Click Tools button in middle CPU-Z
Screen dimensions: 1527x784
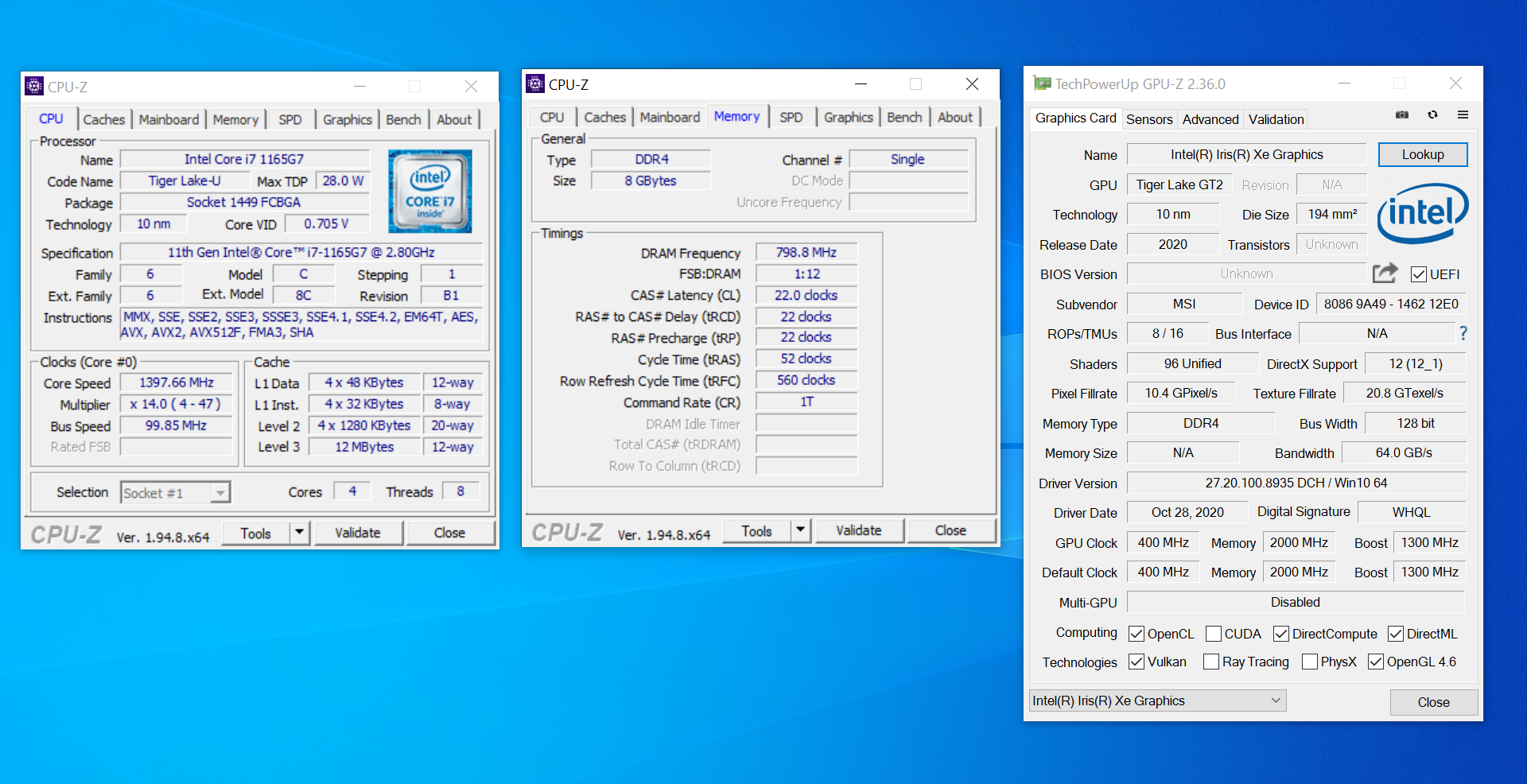pyautogui.click(x=756, y=530)
